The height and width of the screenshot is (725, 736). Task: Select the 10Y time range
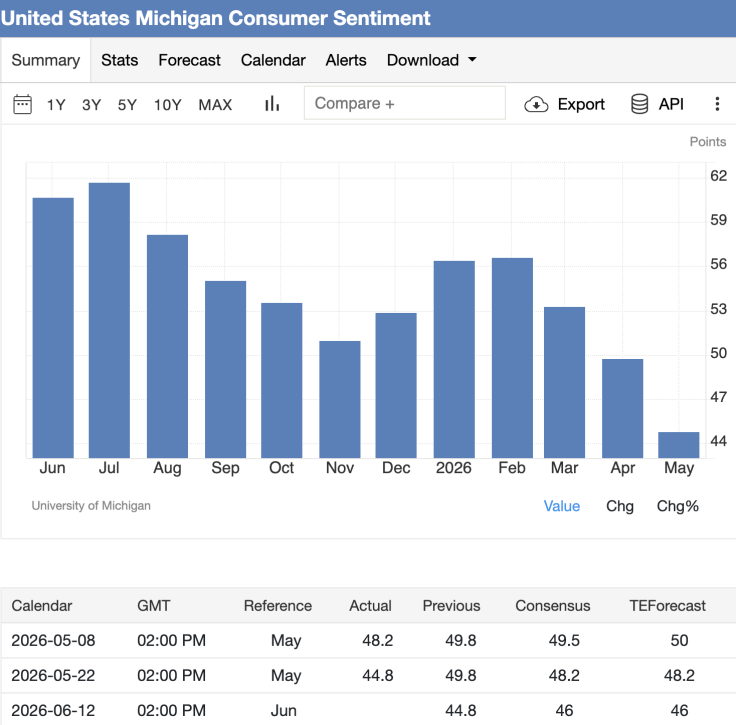pyautogui.click(x=168, y=105)
